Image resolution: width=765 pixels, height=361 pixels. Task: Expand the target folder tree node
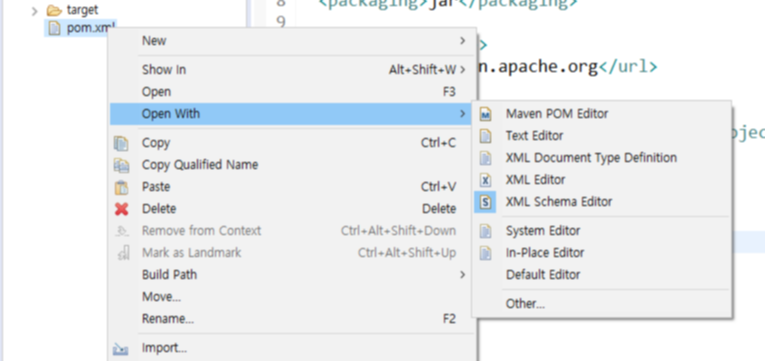(x=34, y=11)
